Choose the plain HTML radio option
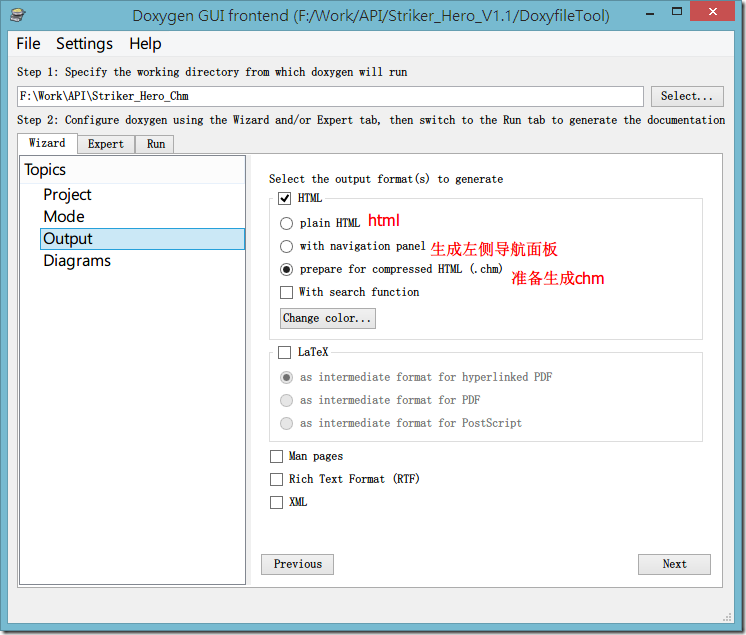Viewport: 746px width, 635px height. (x=286, y=223)
